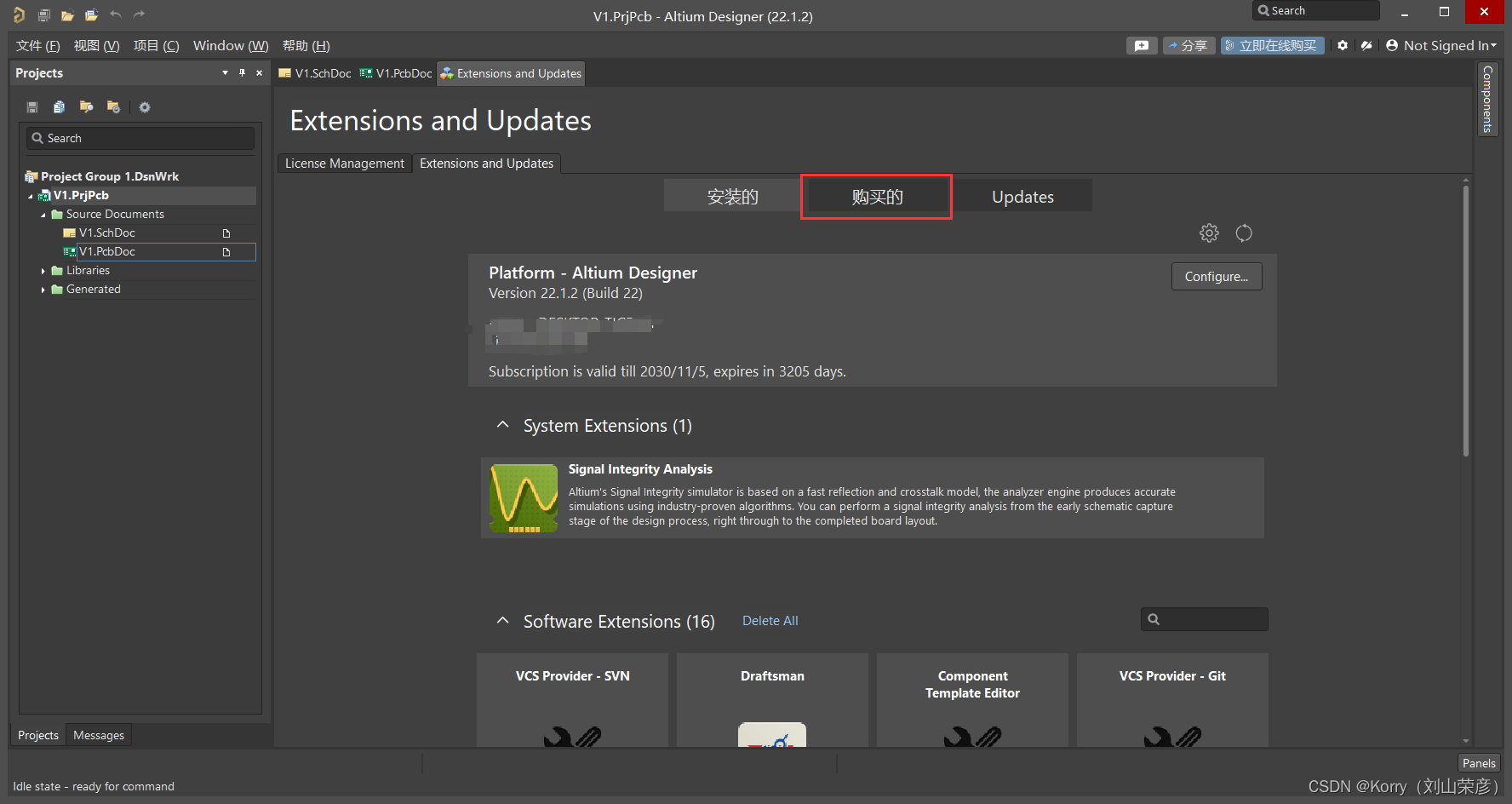Click the Delete All link
Image resolution: width=1512 pixels, height=804 pixels.
770,621
